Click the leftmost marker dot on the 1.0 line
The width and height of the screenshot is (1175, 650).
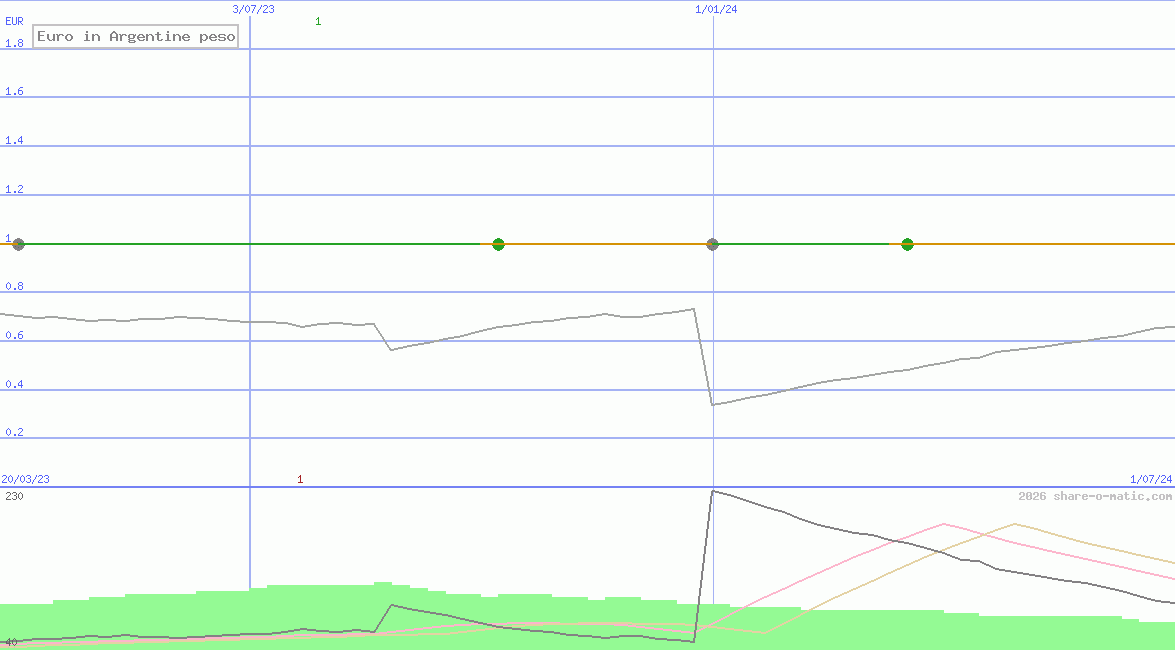(17, 244)
